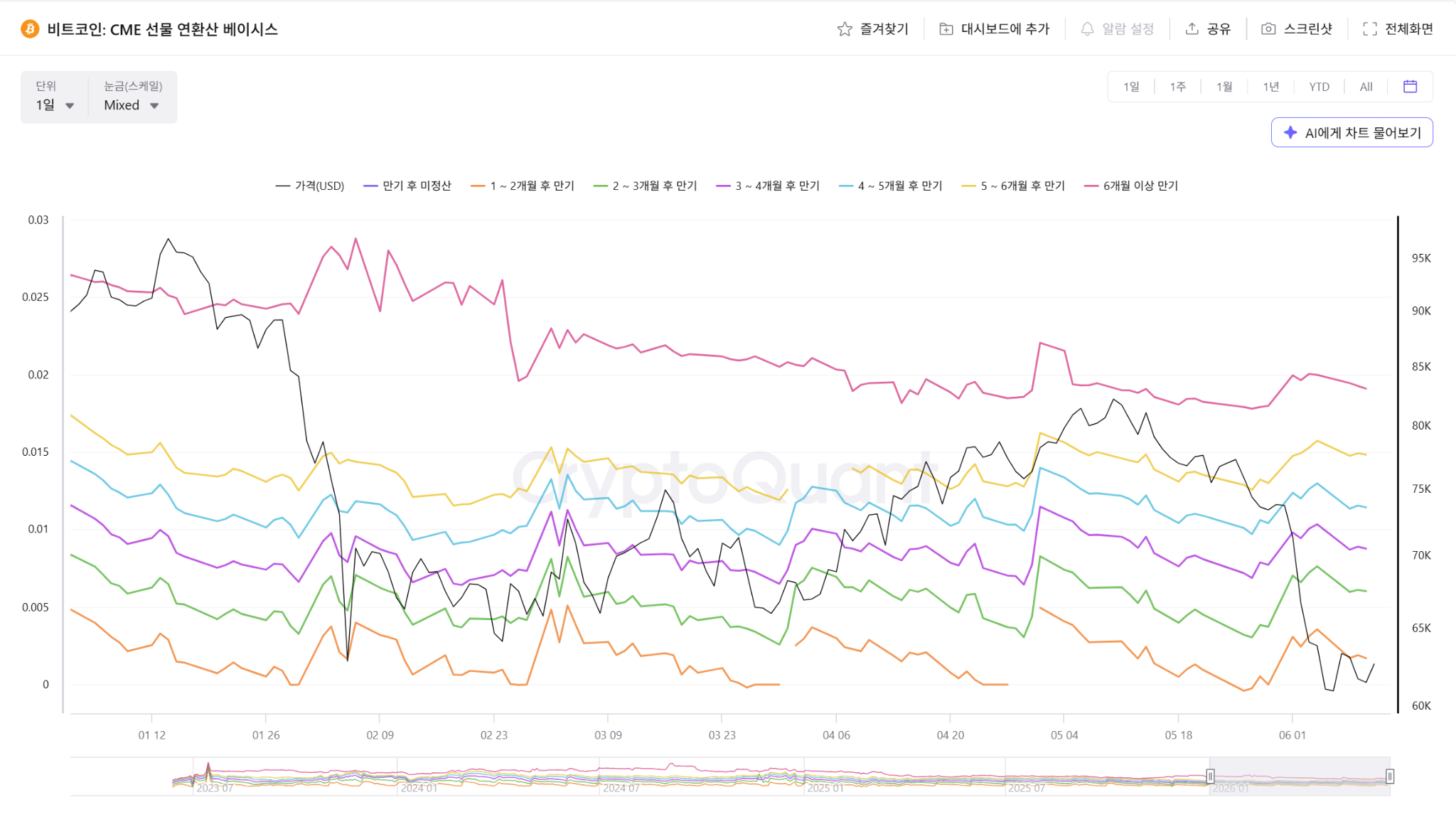
Task: Click the share upload icon
Action: (x=1192, y=29)
